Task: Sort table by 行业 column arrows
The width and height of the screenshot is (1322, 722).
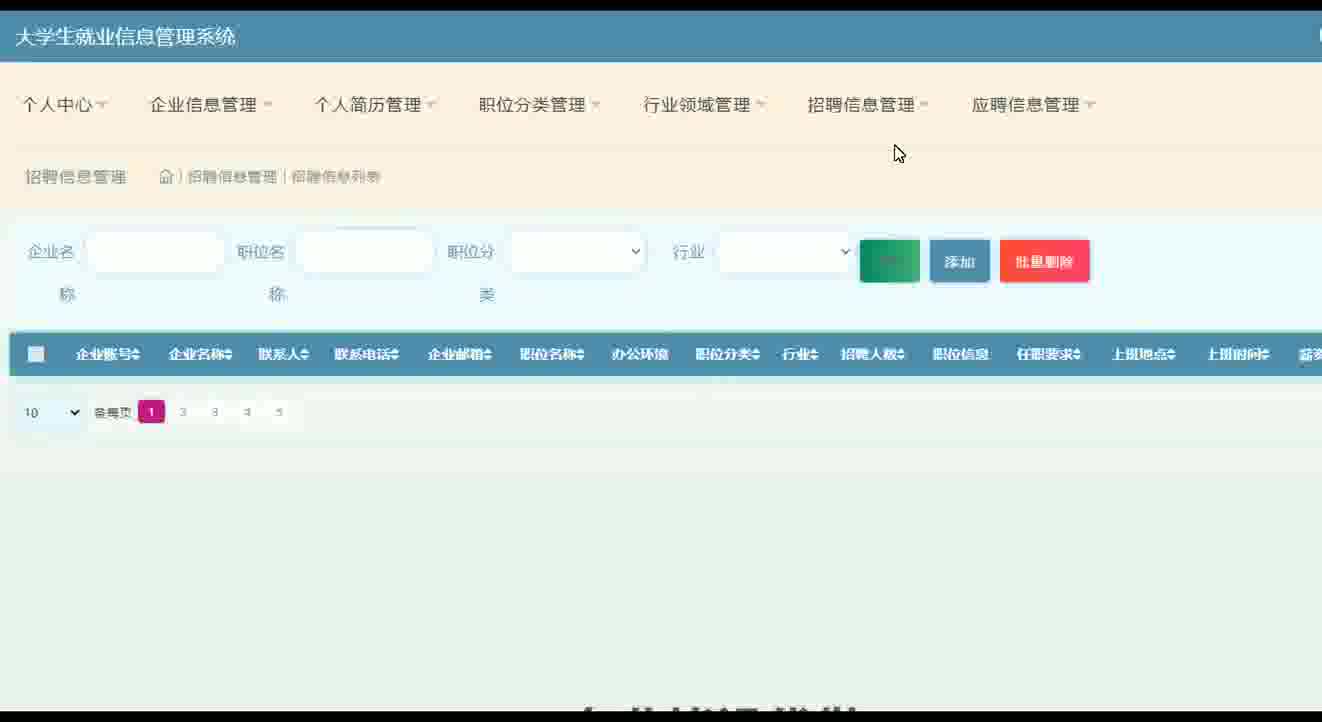Action: (814, 354)
